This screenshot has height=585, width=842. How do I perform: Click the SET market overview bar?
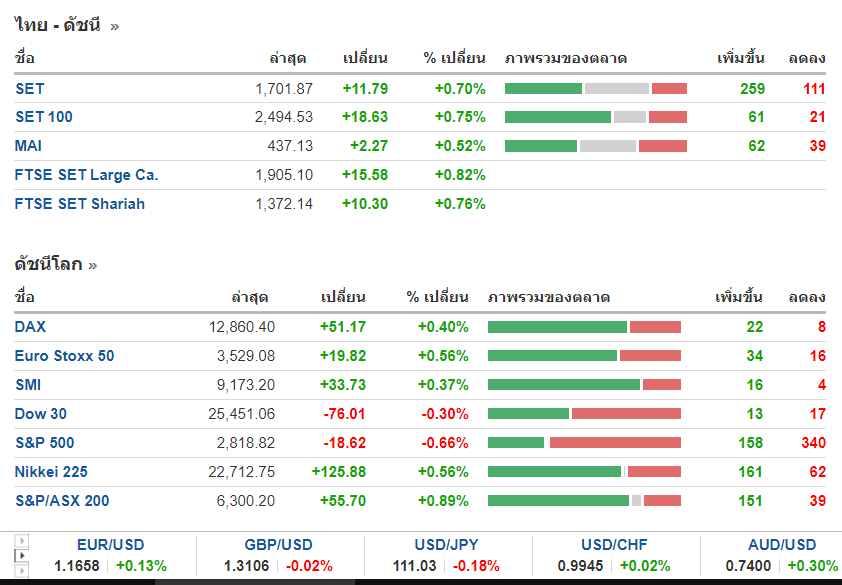596,89
